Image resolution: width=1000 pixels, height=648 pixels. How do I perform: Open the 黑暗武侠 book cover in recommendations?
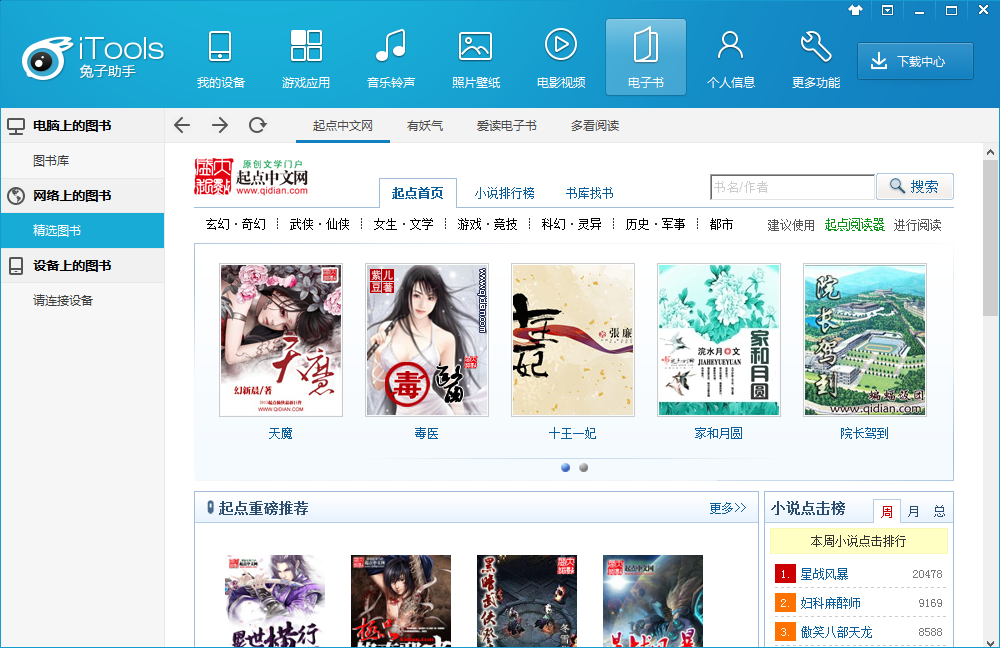click(x=527, y=601)
